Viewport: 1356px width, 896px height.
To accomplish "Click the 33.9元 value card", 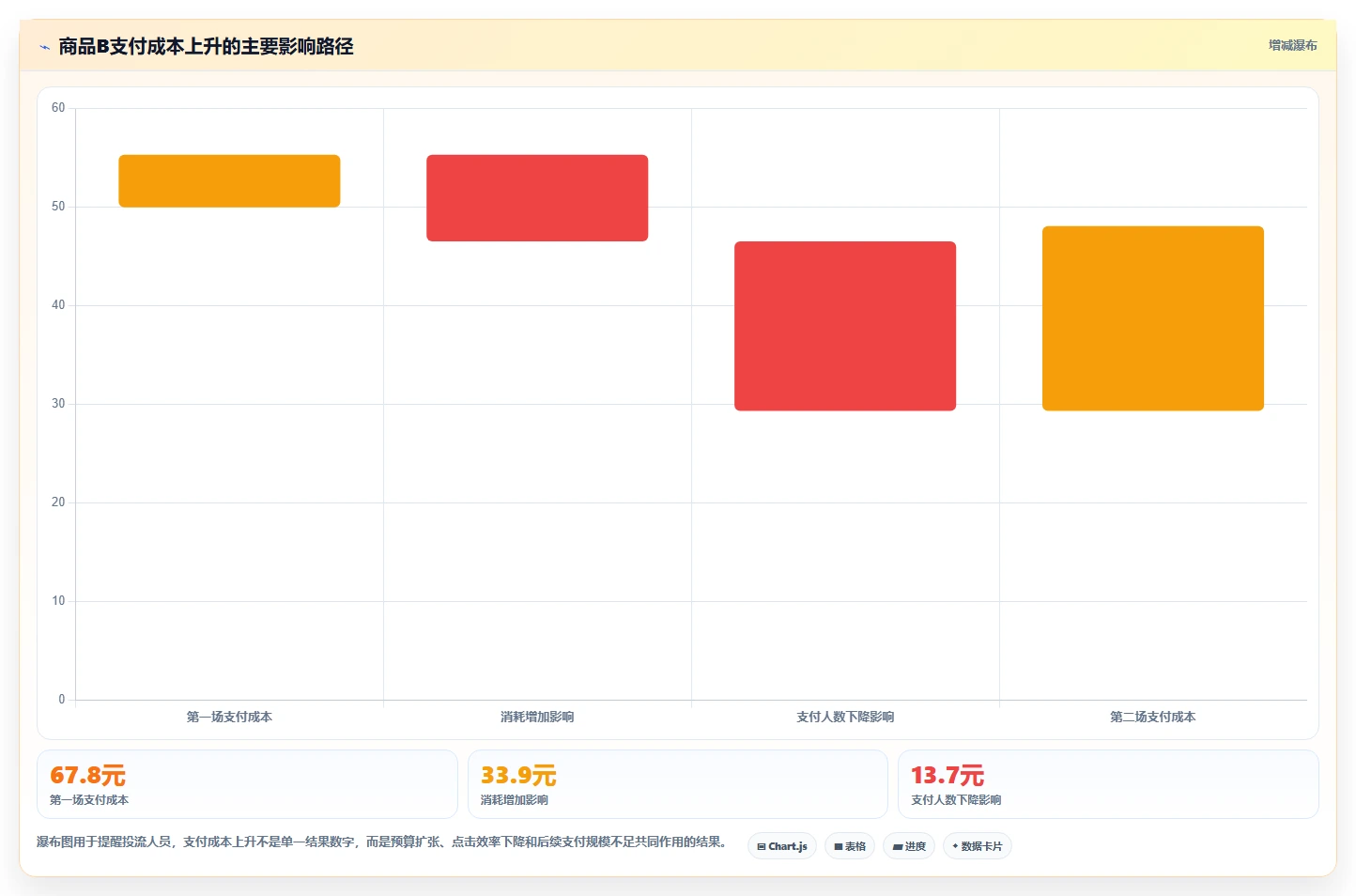I will pos(677,784).
